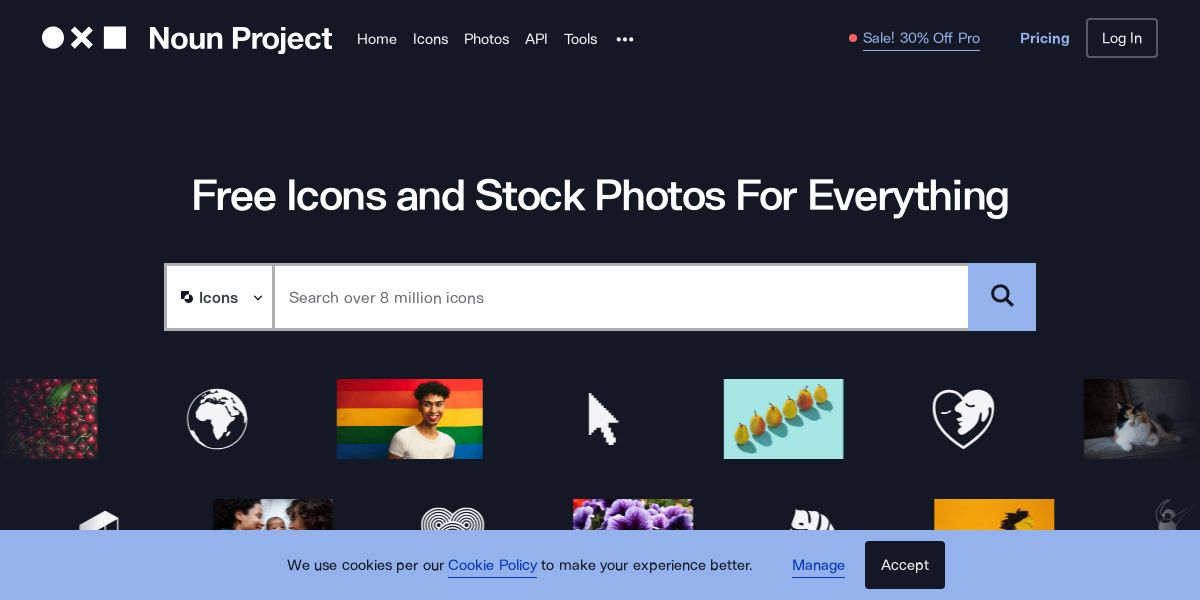Open the Icons menu item

point(430,39)
